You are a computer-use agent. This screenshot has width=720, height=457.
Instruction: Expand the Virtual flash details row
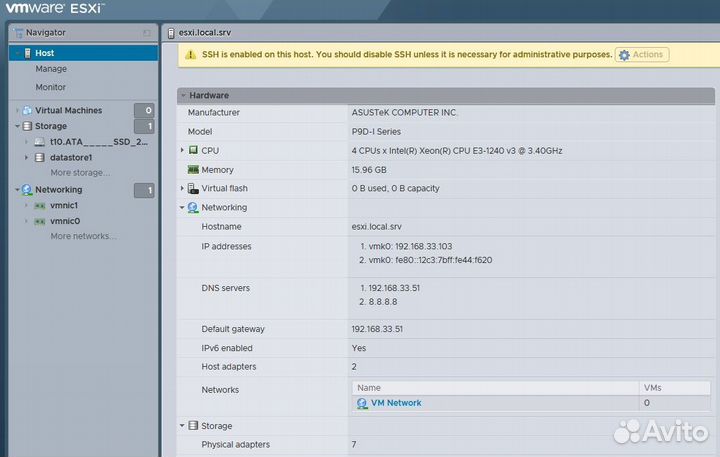(x=182, y=188)
